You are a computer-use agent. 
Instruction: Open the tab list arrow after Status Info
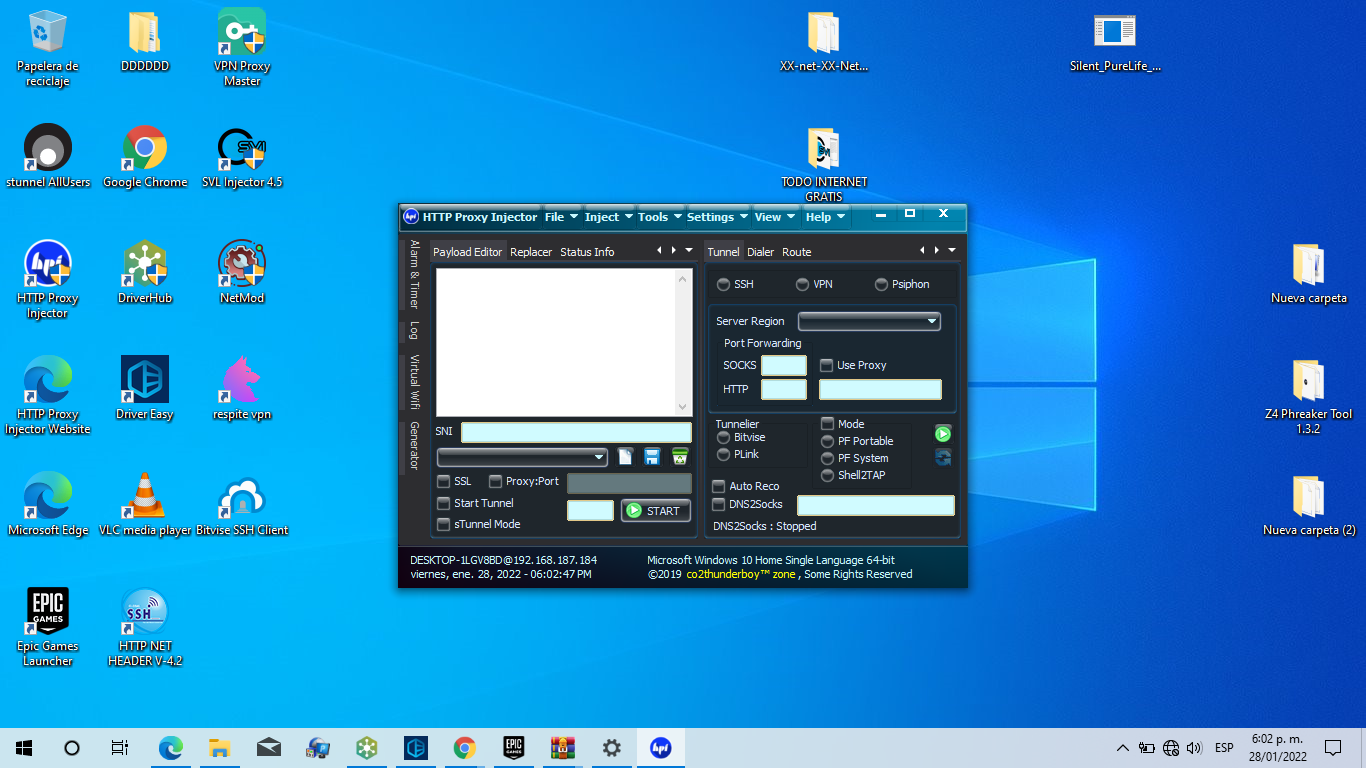[x=688, y=250]
